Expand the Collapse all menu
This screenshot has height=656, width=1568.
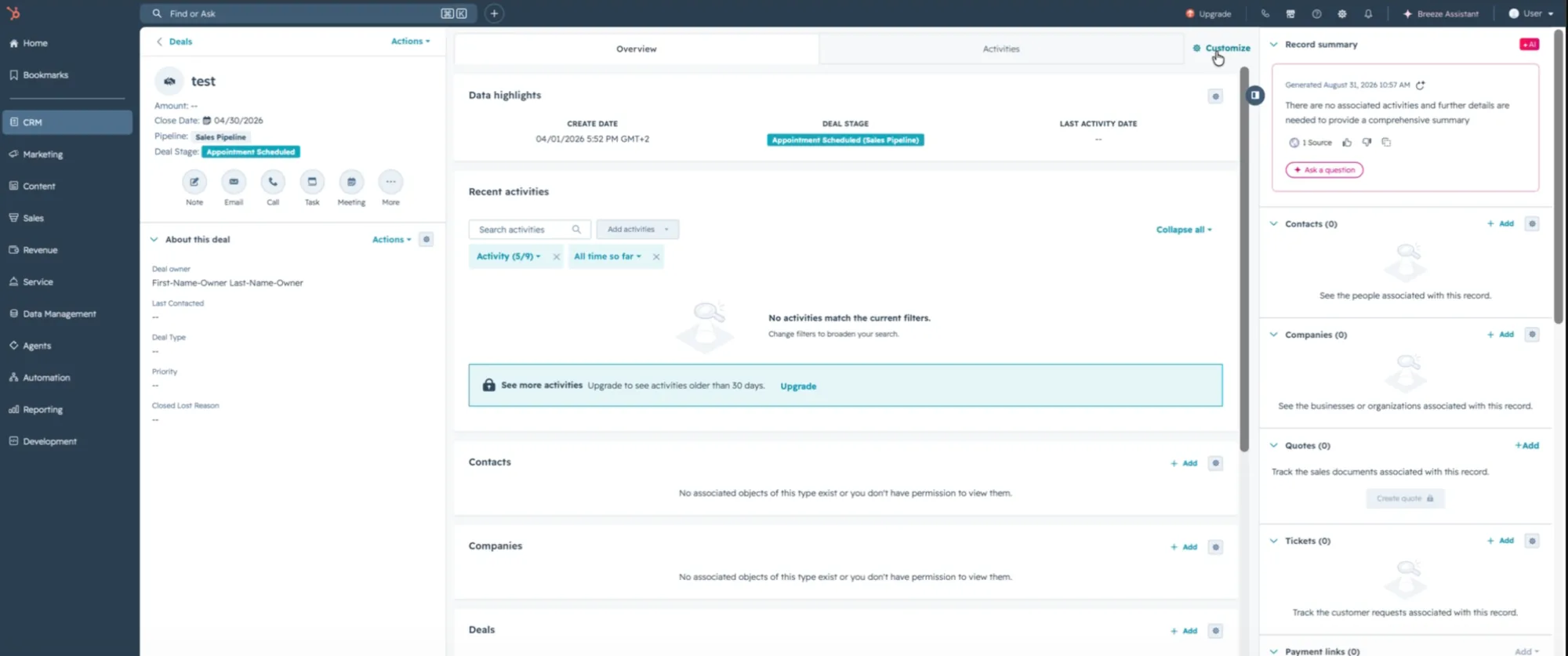coord(1184,230)
